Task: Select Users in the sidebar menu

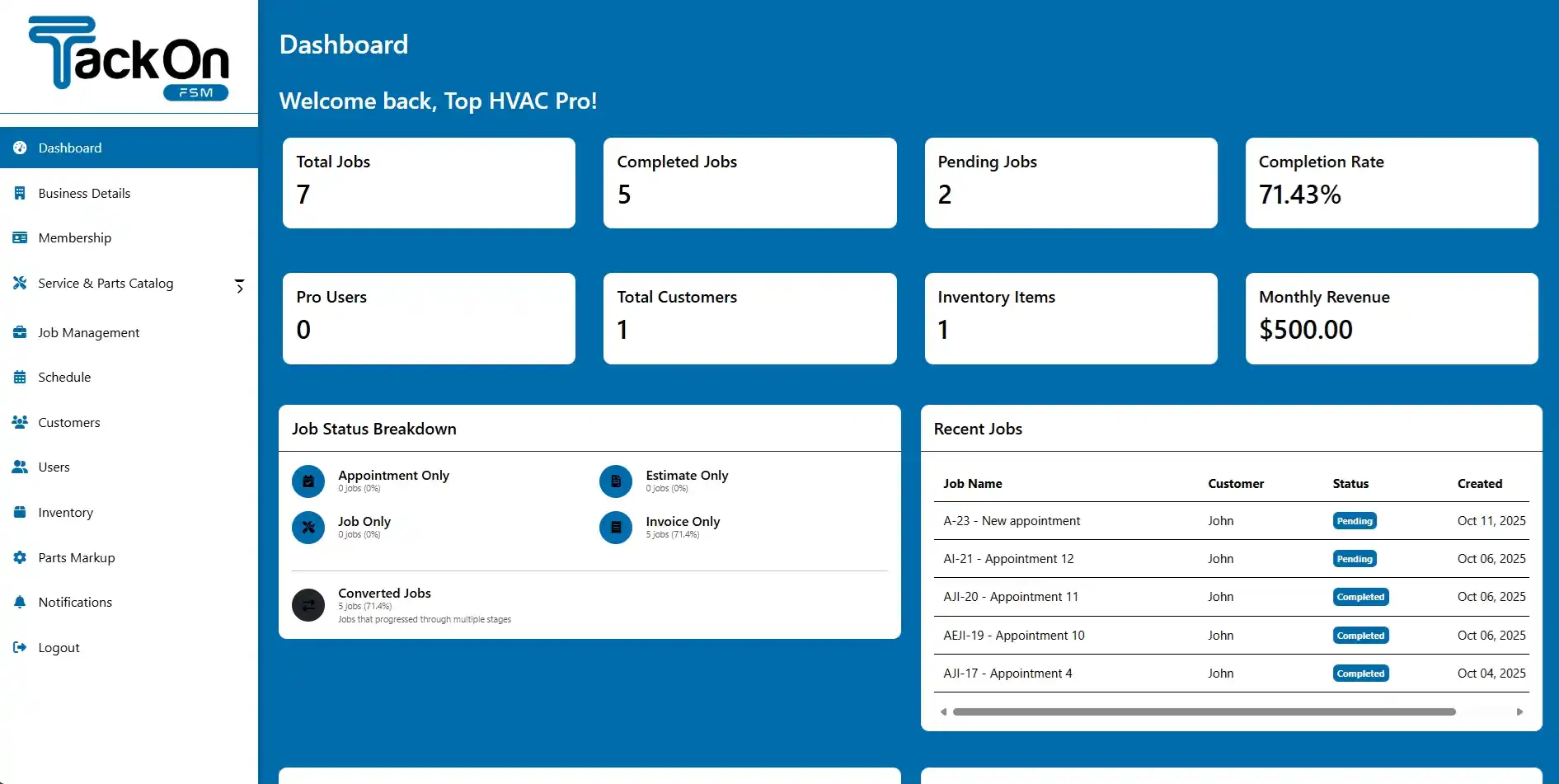Action: [54, 467]
